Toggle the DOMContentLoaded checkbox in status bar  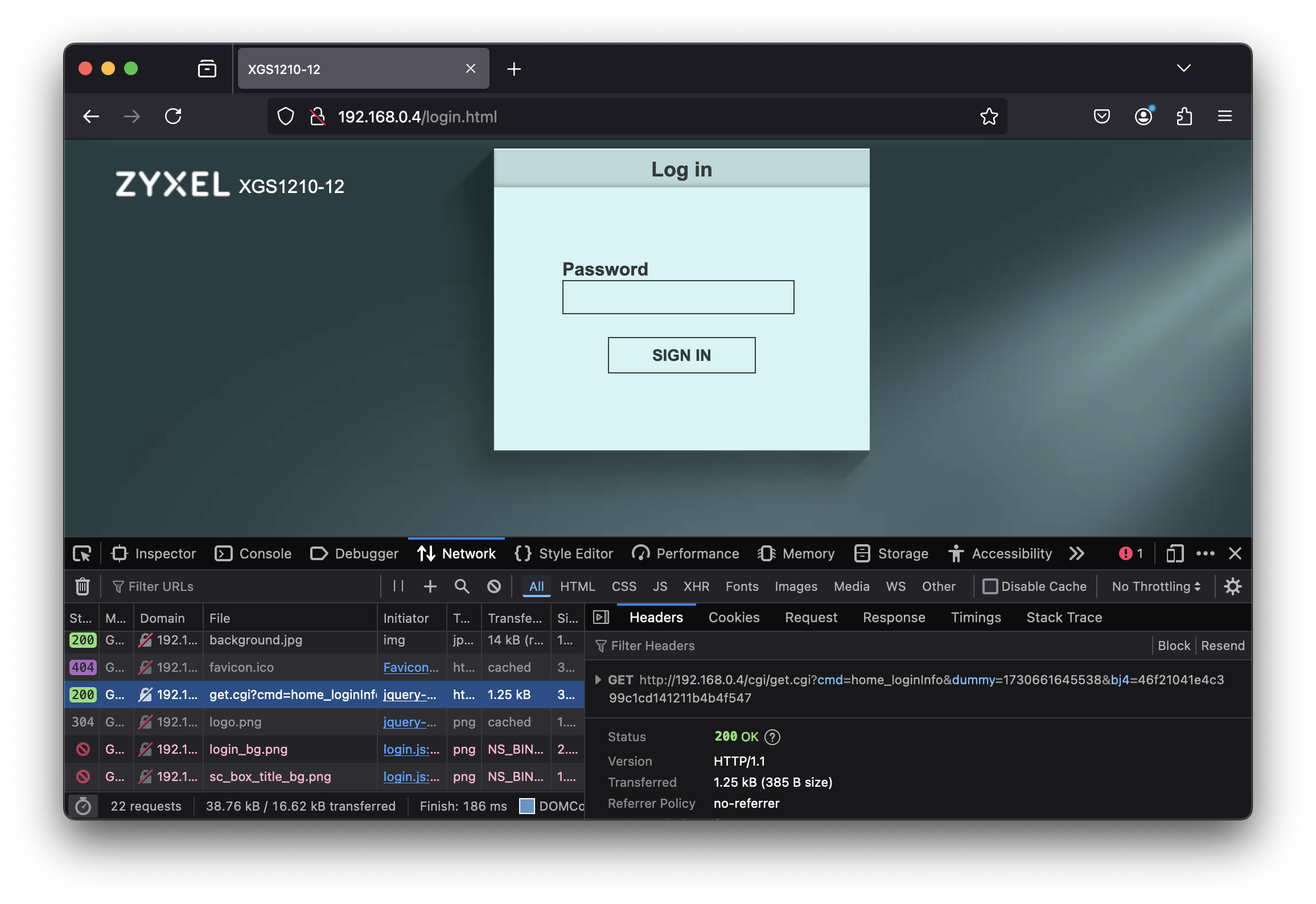click(527, 806)
